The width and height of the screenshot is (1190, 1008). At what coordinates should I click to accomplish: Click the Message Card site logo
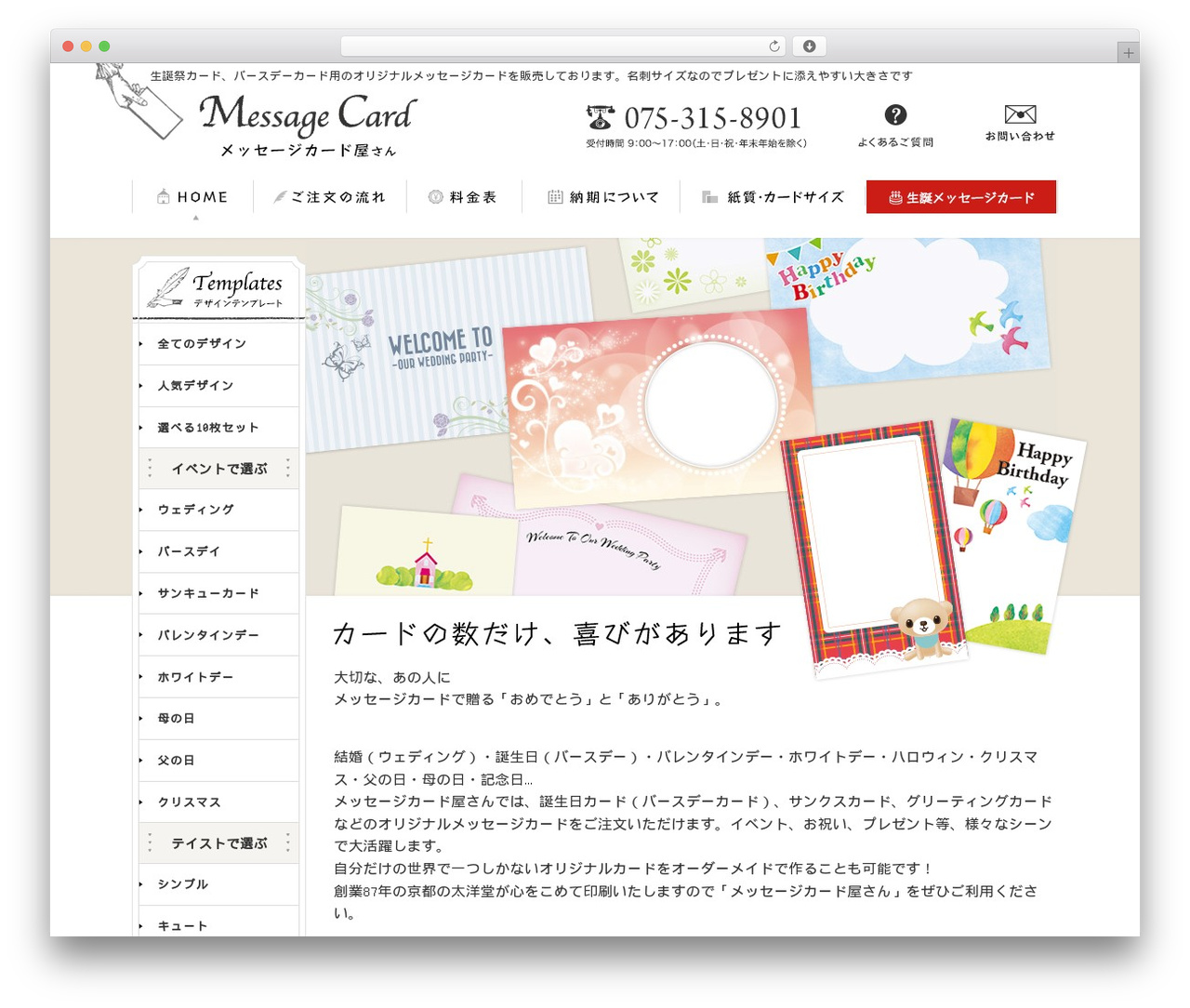(x=308, y=126)
